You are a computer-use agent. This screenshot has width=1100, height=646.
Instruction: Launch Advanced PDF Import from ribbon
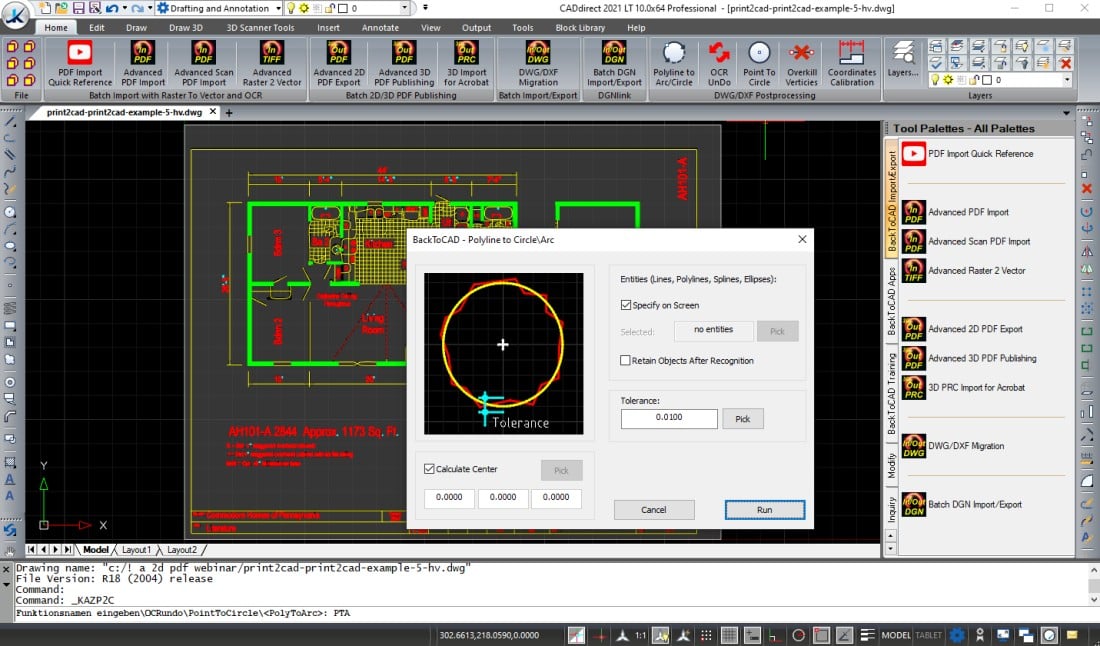(x=143, y=63)
